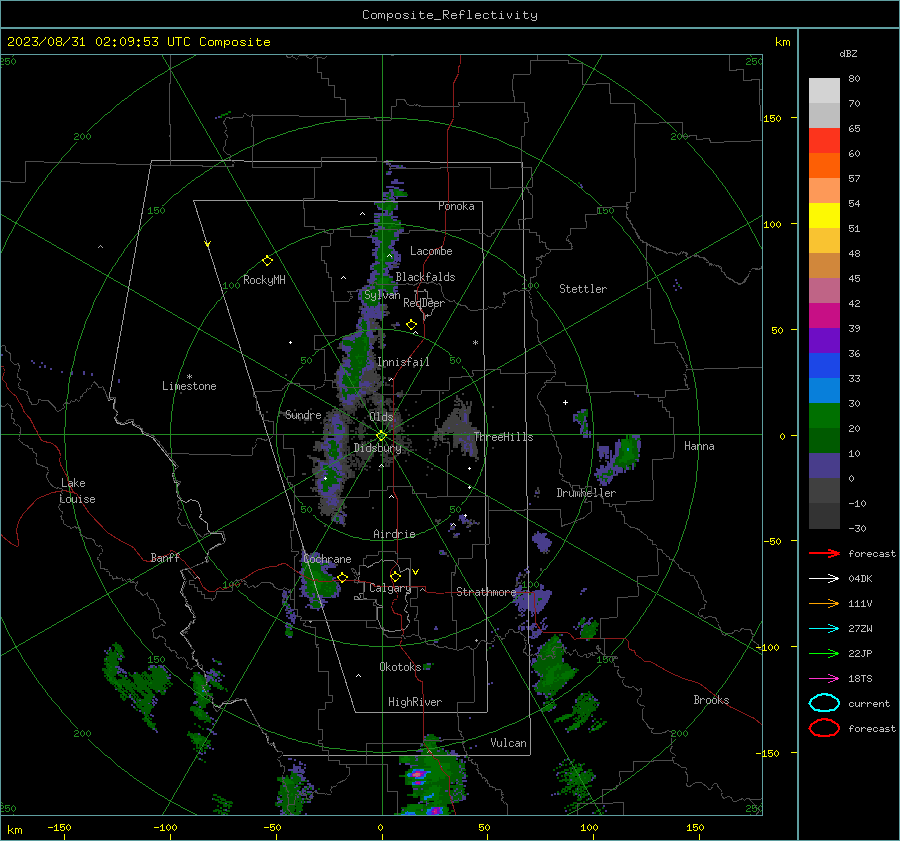Viewport: 900px width, 841px height.
Task: Click the Cochrane label
Action: (x=327, y=559)
